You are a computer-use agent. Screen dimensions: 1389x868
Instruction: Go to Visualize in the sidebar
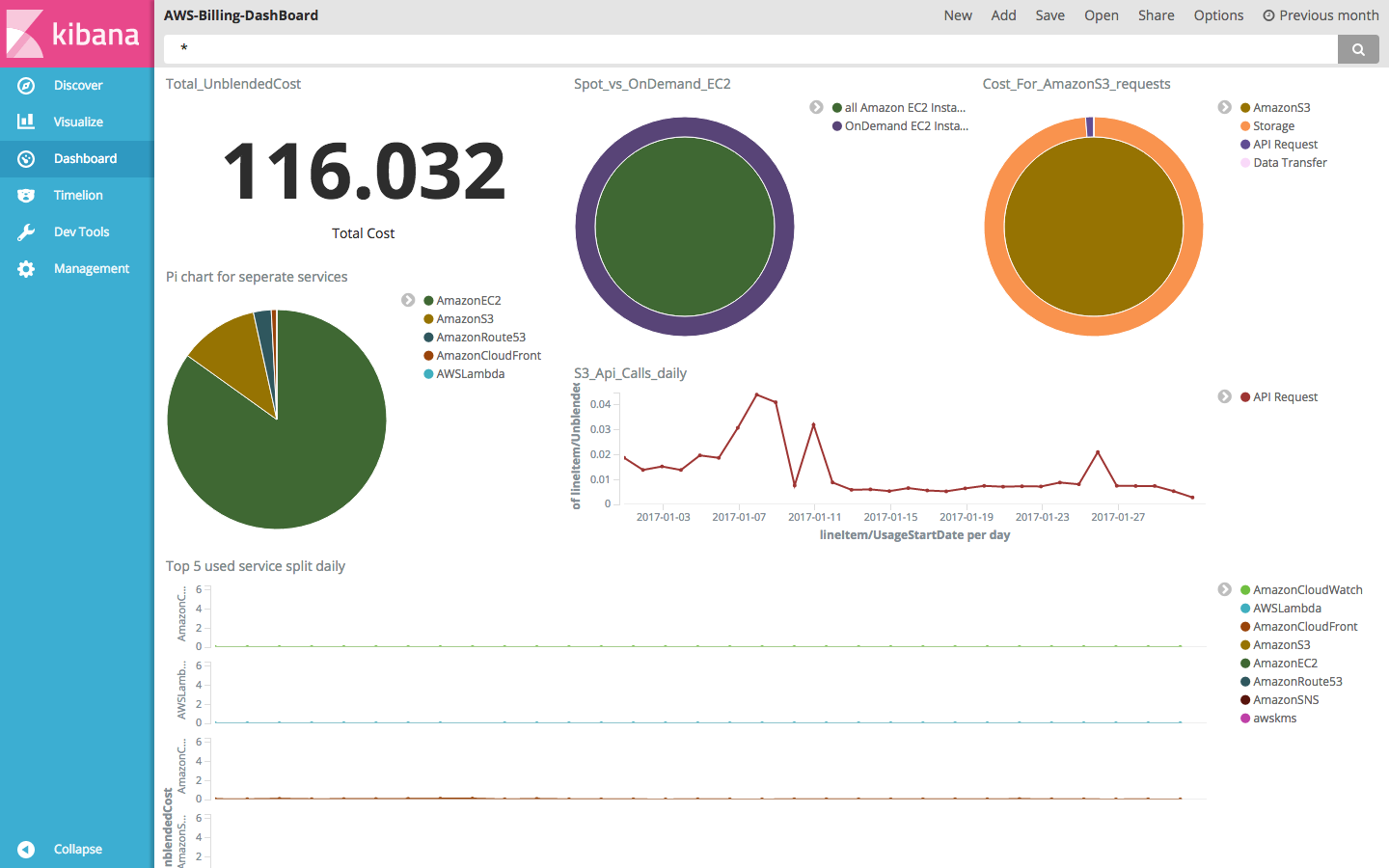[78, 122]
